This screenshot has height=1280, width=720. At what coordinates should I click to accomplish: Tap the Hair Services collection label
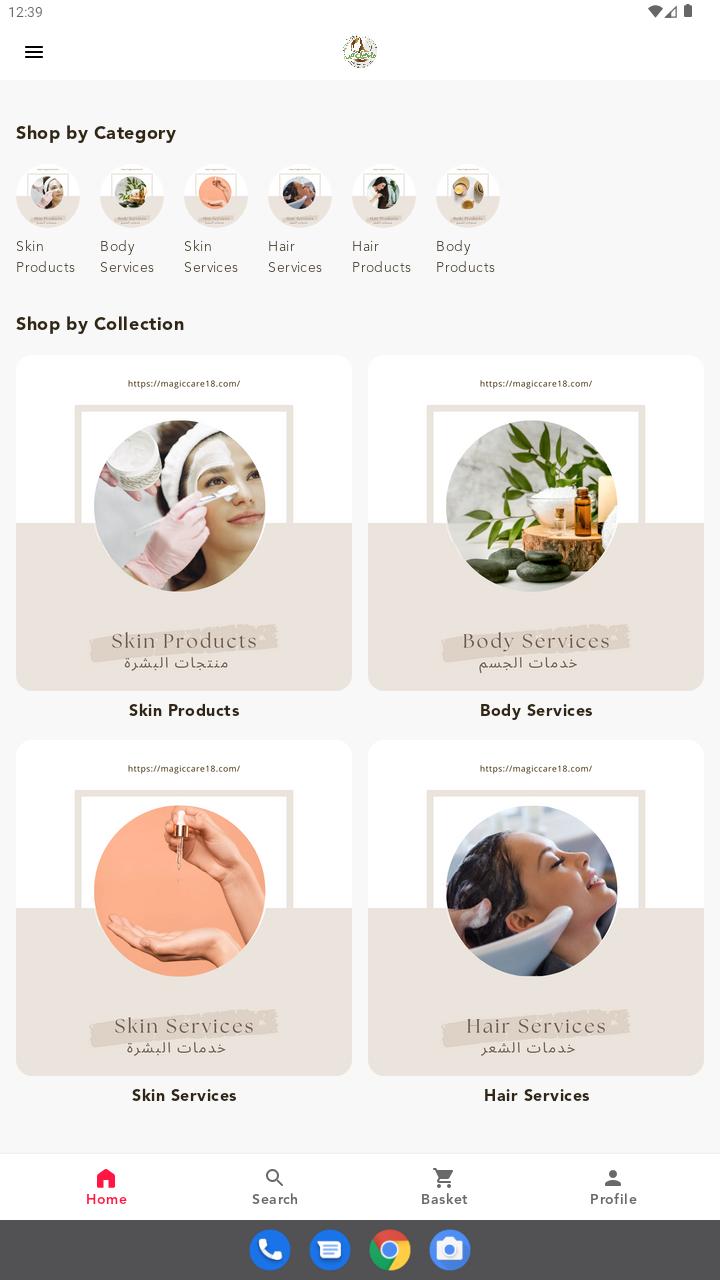click(536, 1095)
